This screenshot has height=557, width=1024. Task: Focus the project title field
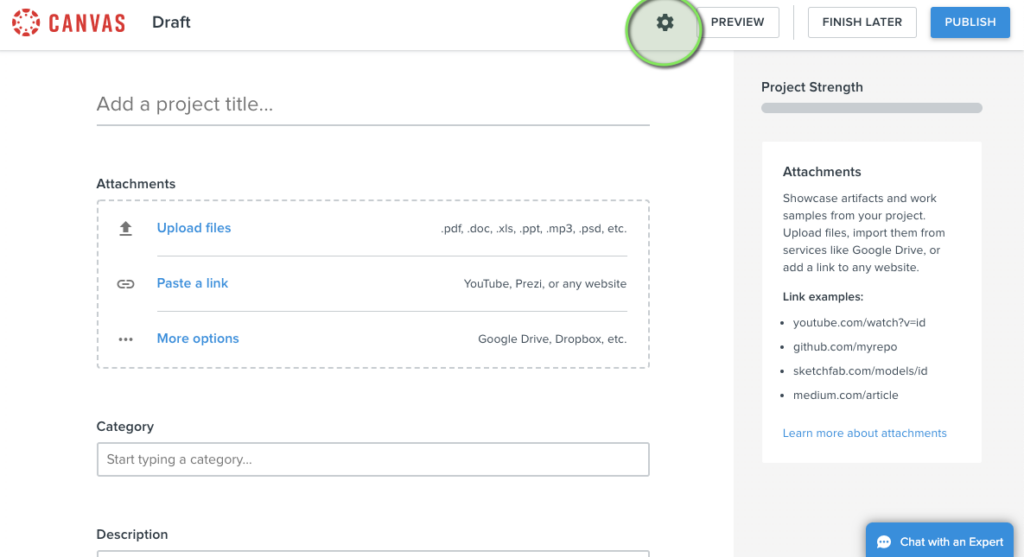coord(373,104)
